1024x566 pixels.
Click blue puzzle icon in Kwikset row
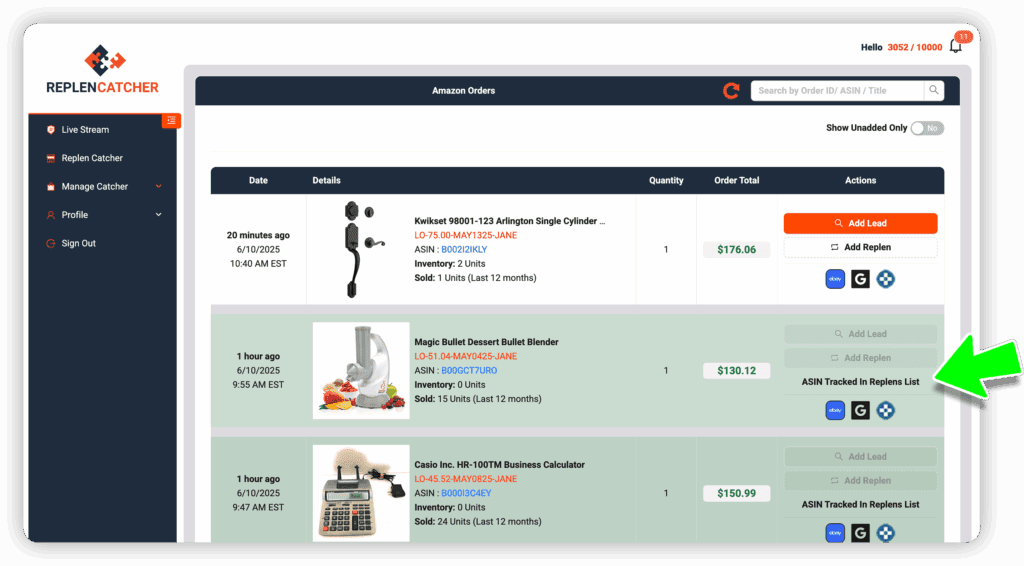pos(886,279)
